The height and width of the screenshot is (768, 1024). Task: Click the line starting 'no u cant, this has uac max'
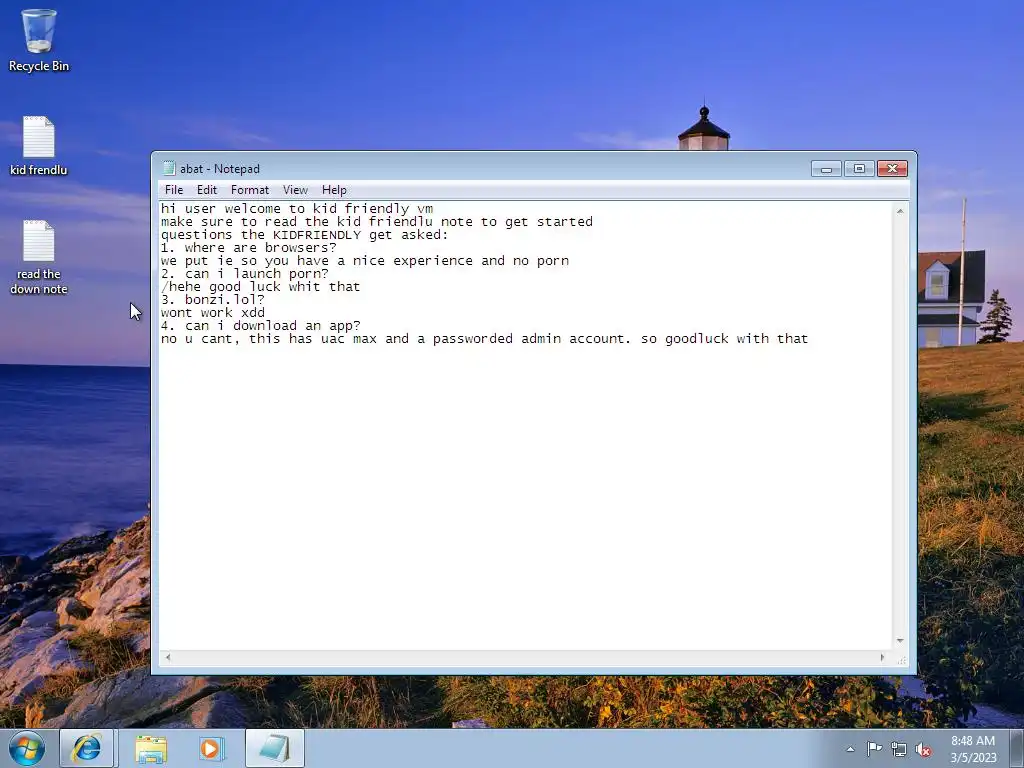pyautogui.click(x=485, y=338)
